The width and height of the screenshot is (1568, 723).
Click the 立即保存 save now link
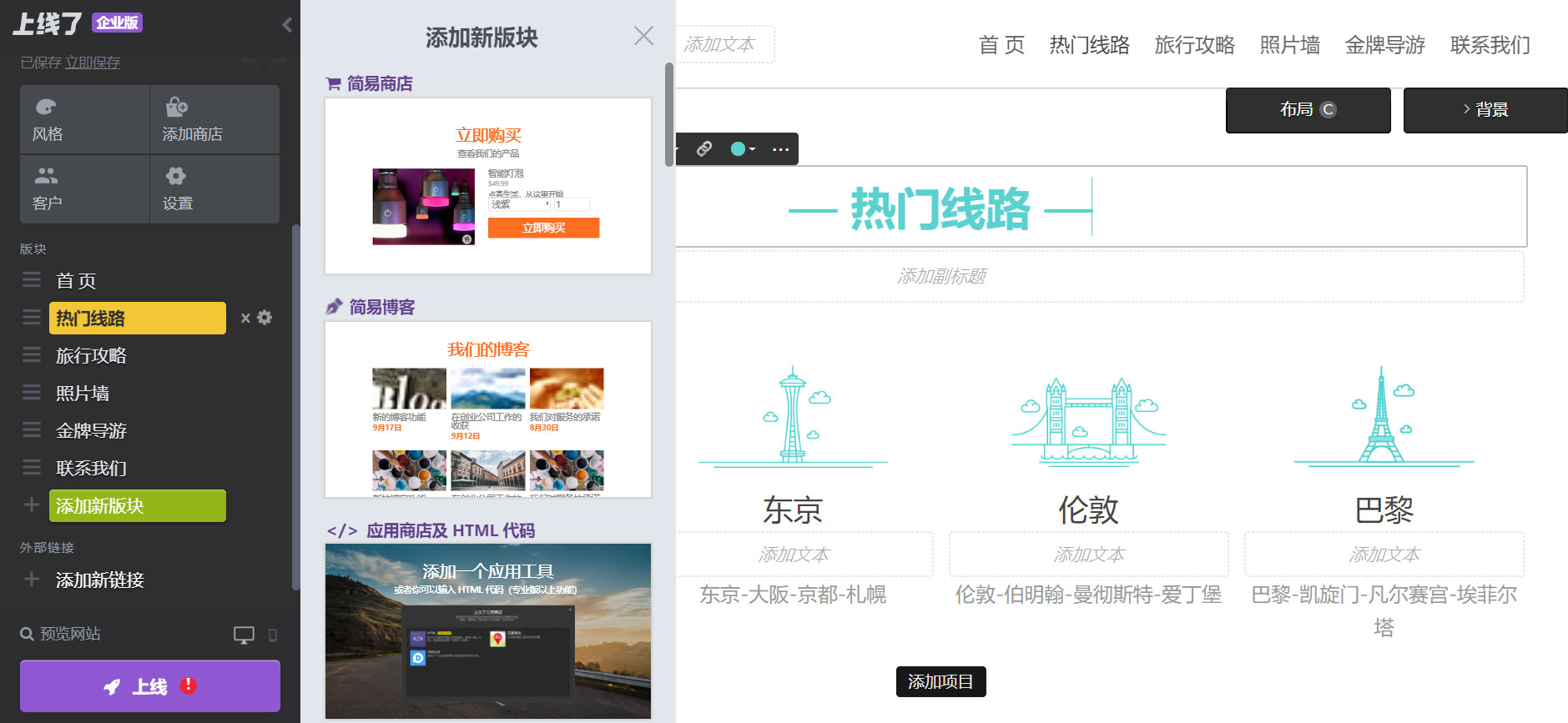(93, 63)
